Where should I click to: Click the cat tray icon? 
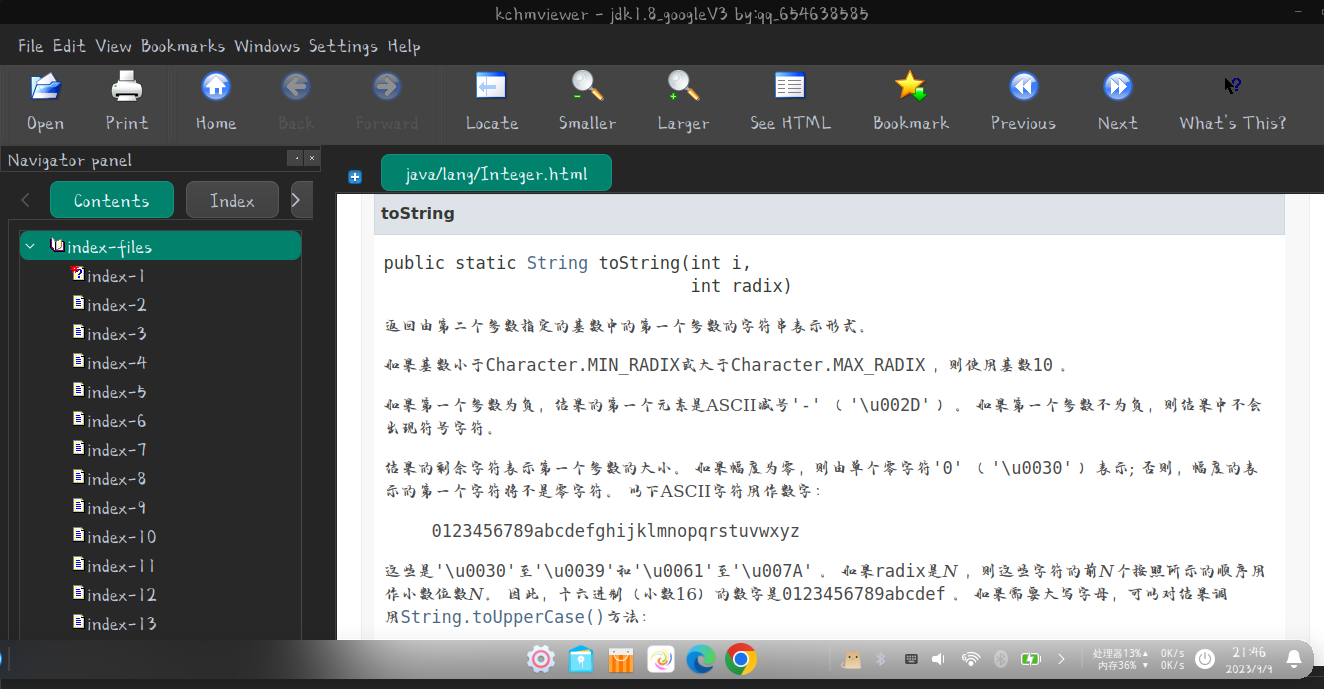point(852,659)
